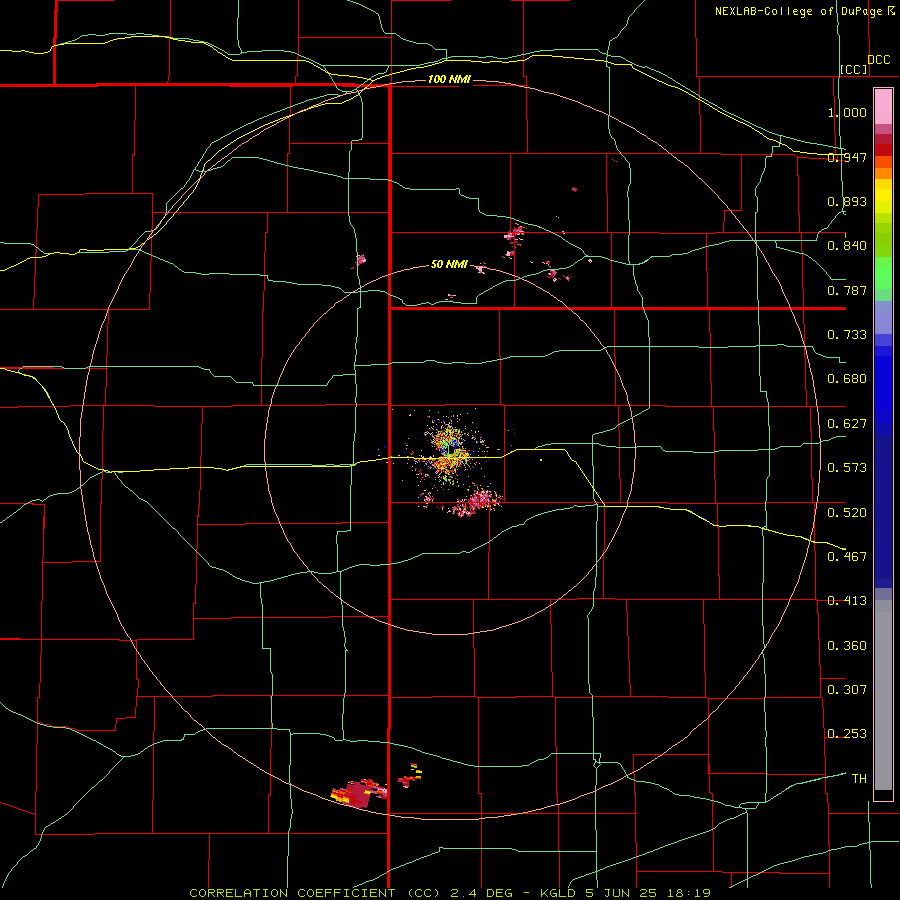Image resolution: width=900 pixels, height=900 pixels.
Task: Select the 0.467 scale value
Action: pyautogui.click(x=847, y=557)
